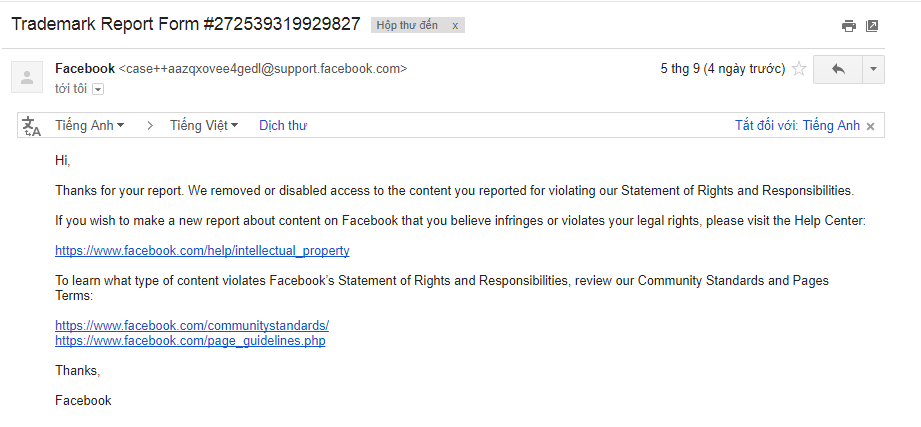Open the intellectual_property help link
This screenshot has width=921, height=427.
pos(202,250)
